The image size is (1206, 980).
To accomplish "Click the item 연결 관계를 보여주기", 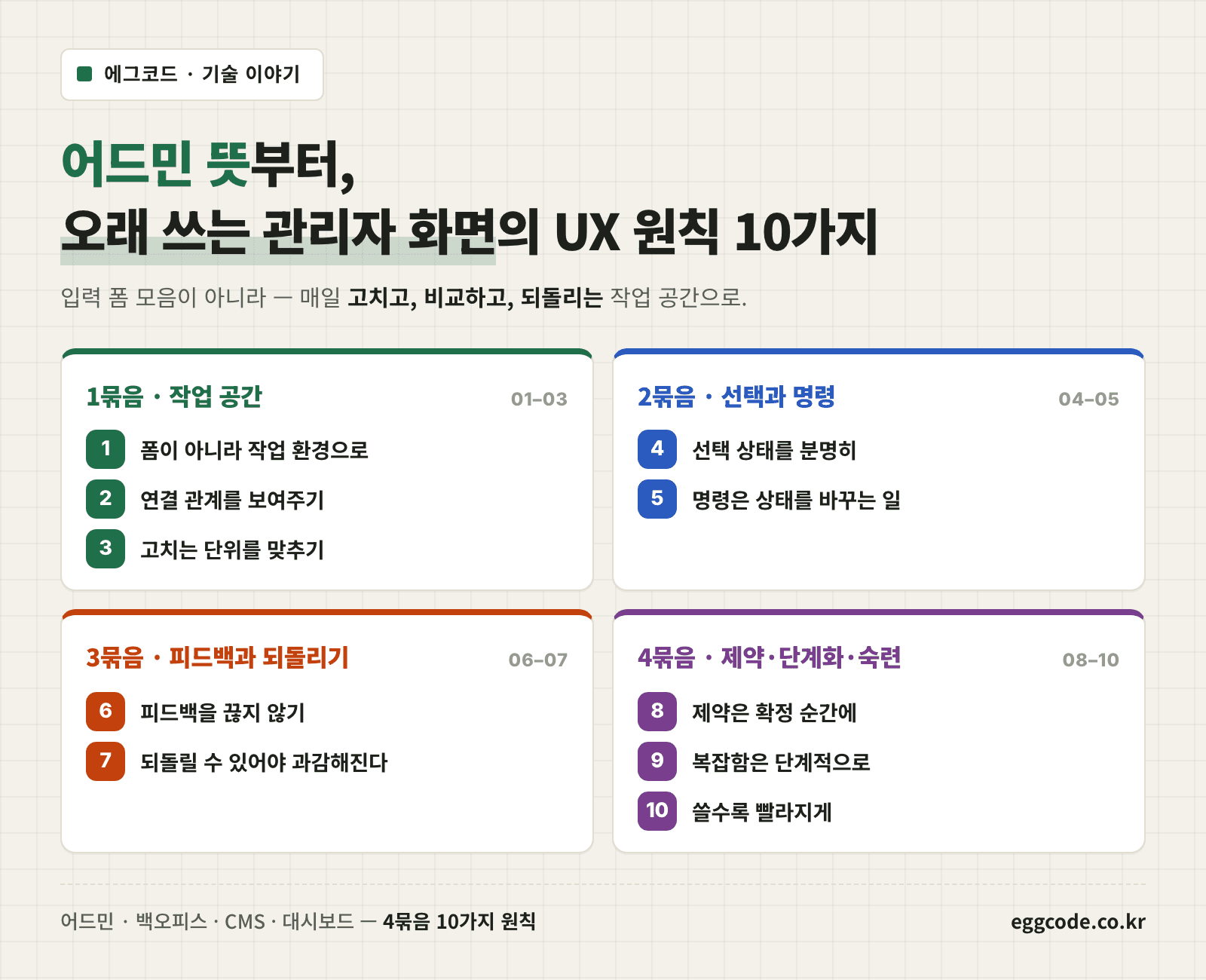I will [x=232, y=500].
